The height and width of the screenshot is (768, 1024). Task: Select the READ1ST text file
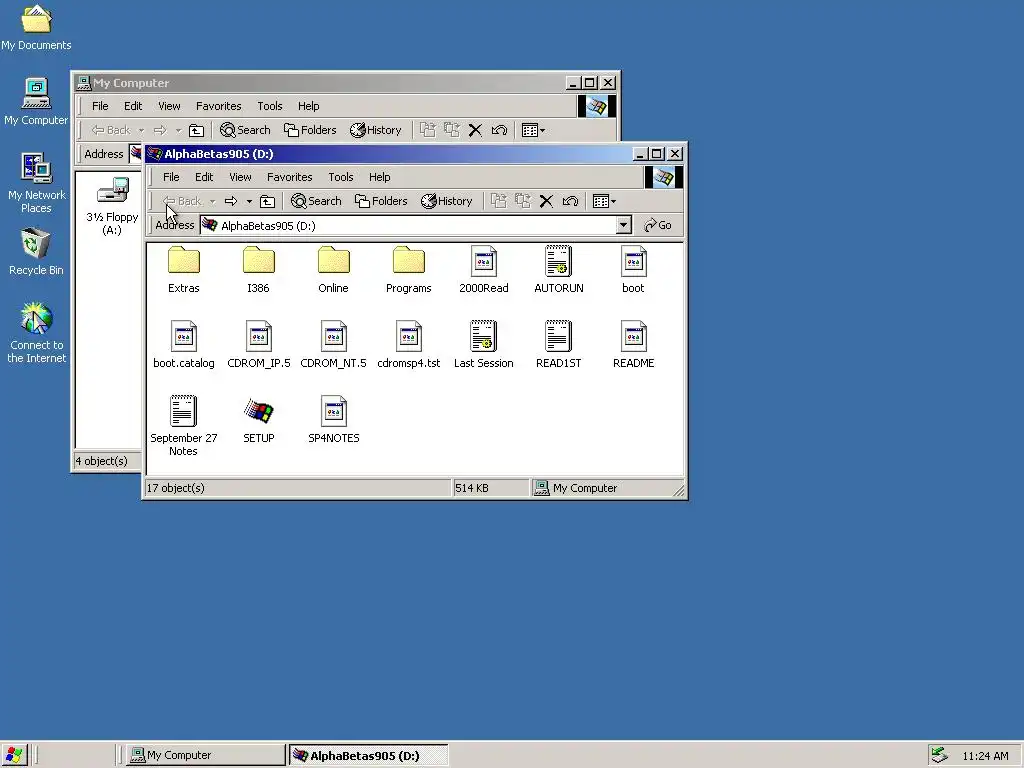click(559, 345)
